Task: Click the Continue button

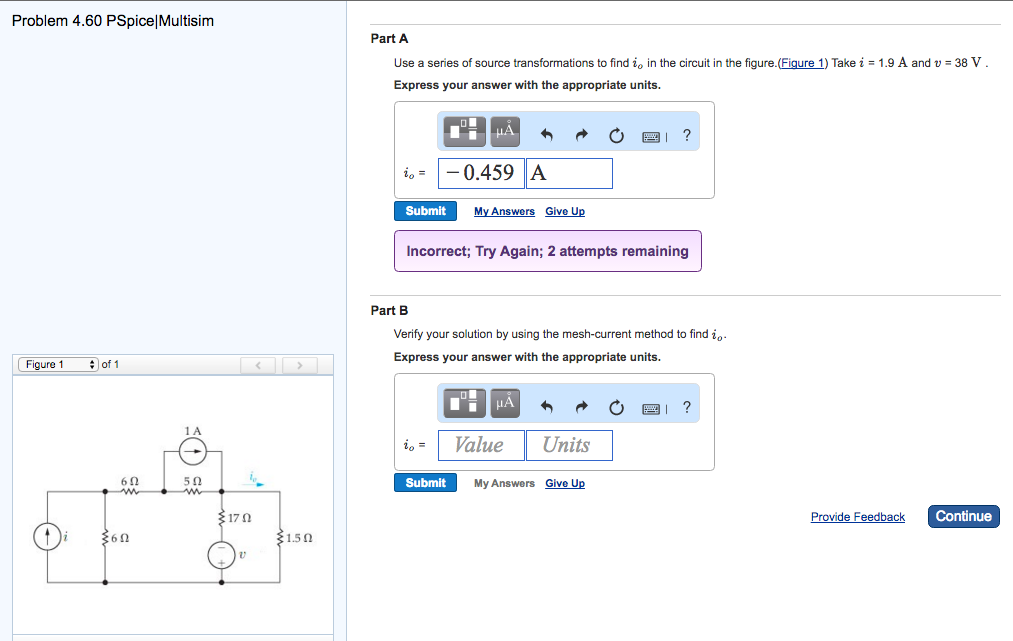Action: click(x=963, y=516)
